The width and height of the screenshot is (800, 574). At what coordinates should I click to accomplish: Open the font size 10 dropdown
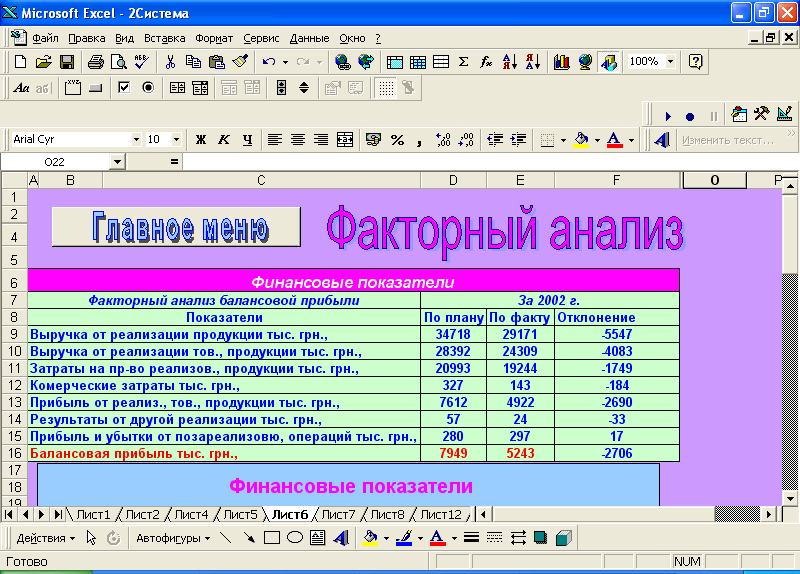176,139
